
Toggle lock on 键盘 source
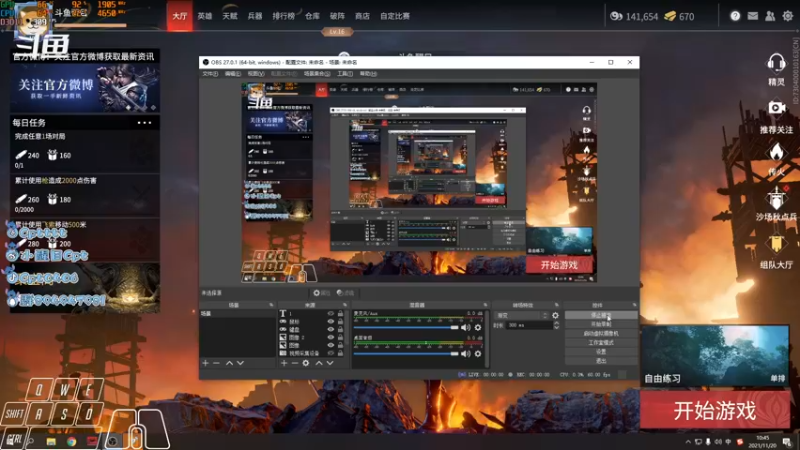tap(340, 330)
